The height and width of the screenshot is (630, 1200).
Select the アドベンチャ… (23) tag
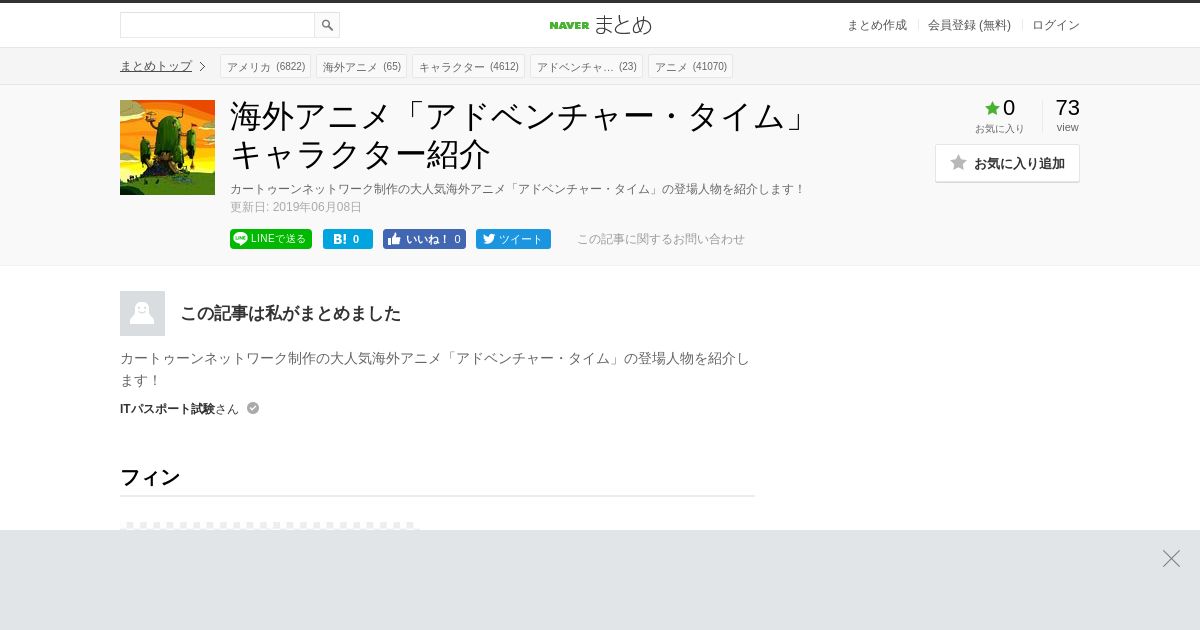pyautogui.click(x=586, y=66)
